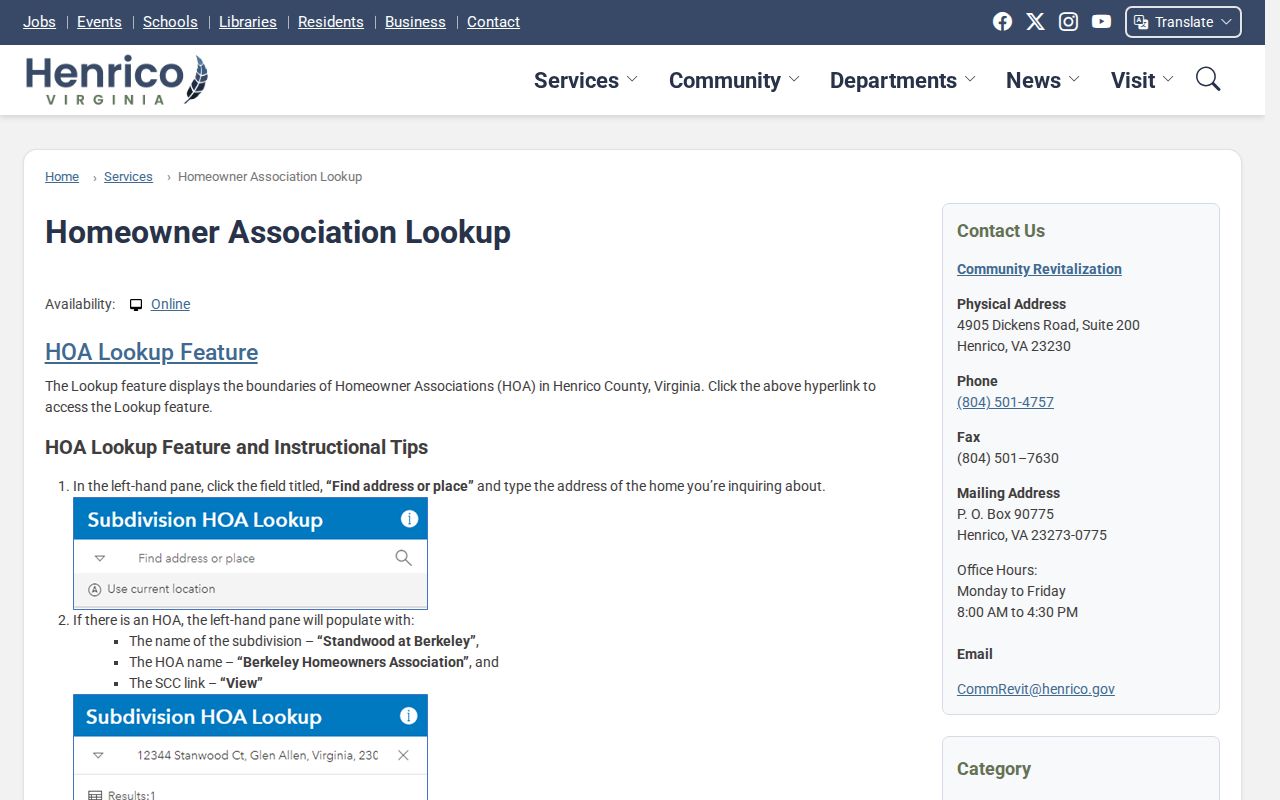Open the site search magnifier icon
This screenshot has height=800, width=1280.
[1208, 79]
